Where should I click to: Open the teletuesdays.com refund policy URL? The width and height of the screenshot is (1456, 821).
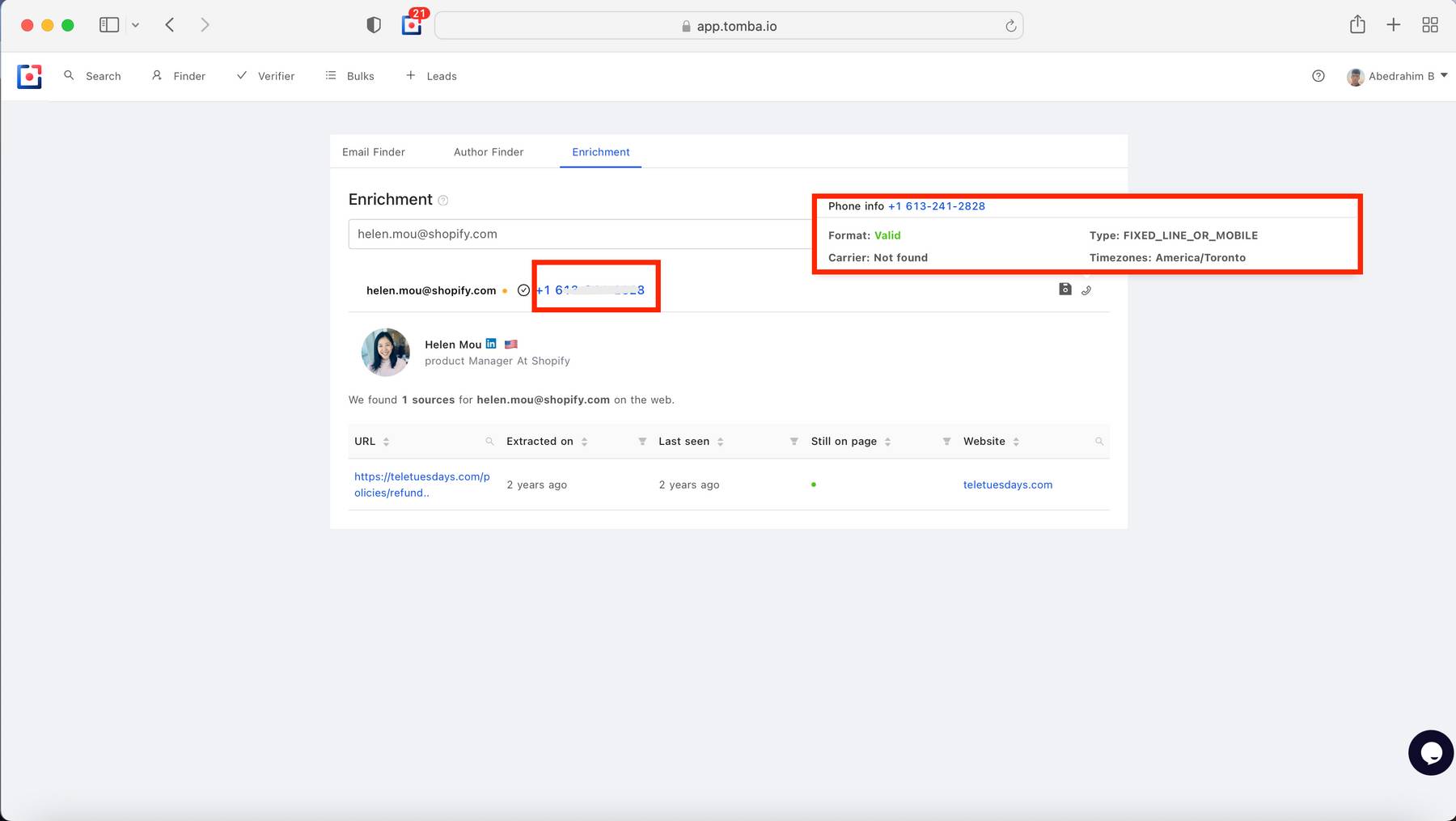[x=422, y=485]
